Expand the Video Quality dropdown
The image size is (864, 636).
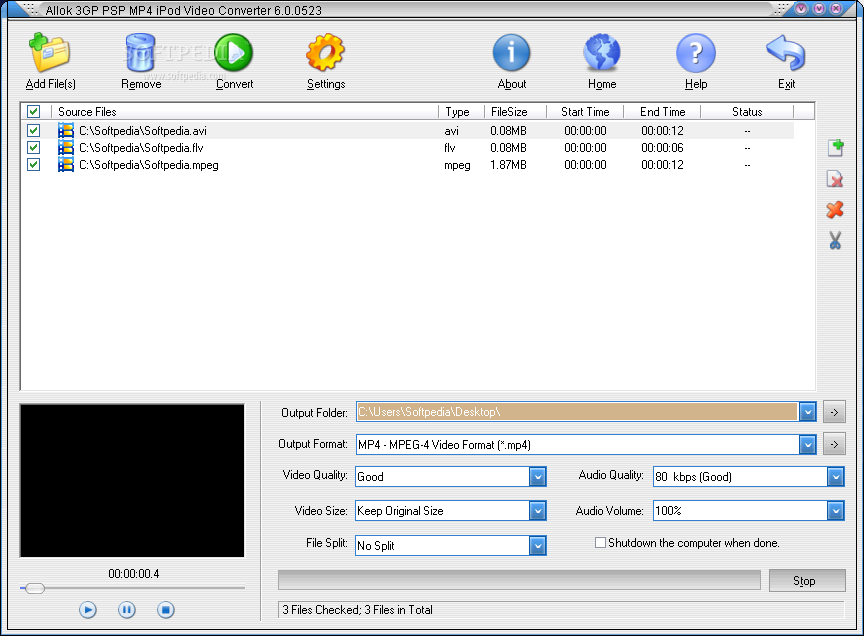(539, 477)
